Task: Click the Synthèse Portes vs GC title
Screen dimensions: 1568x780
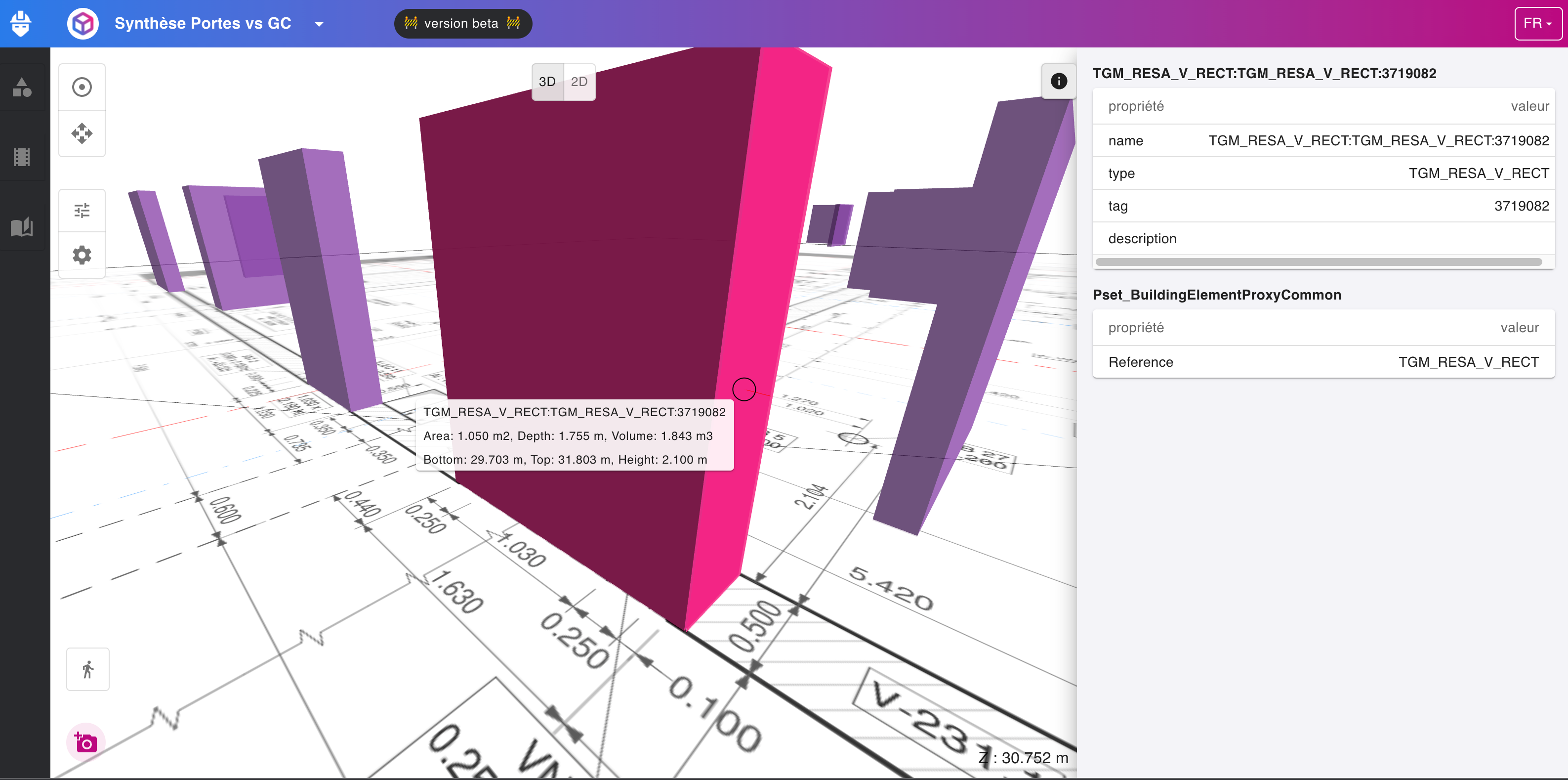Action: (203, 24)
